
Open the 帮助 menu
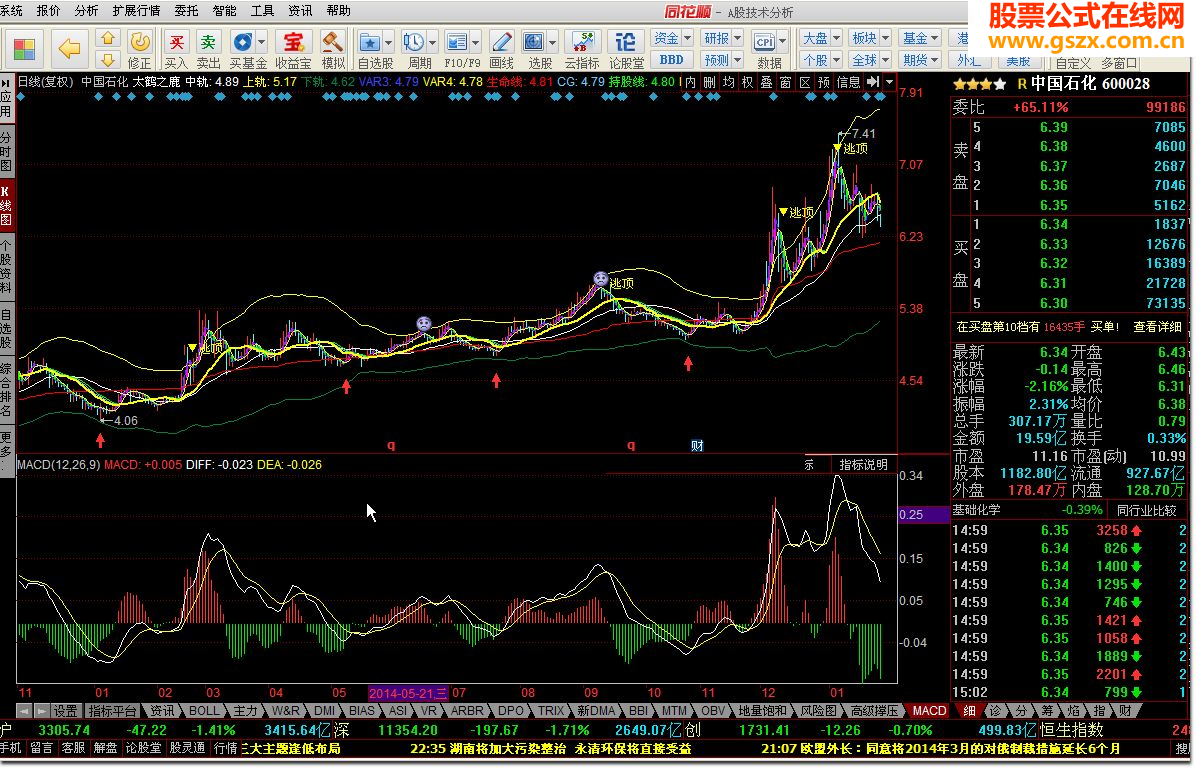pyautogui.click(x=339, y=11)
